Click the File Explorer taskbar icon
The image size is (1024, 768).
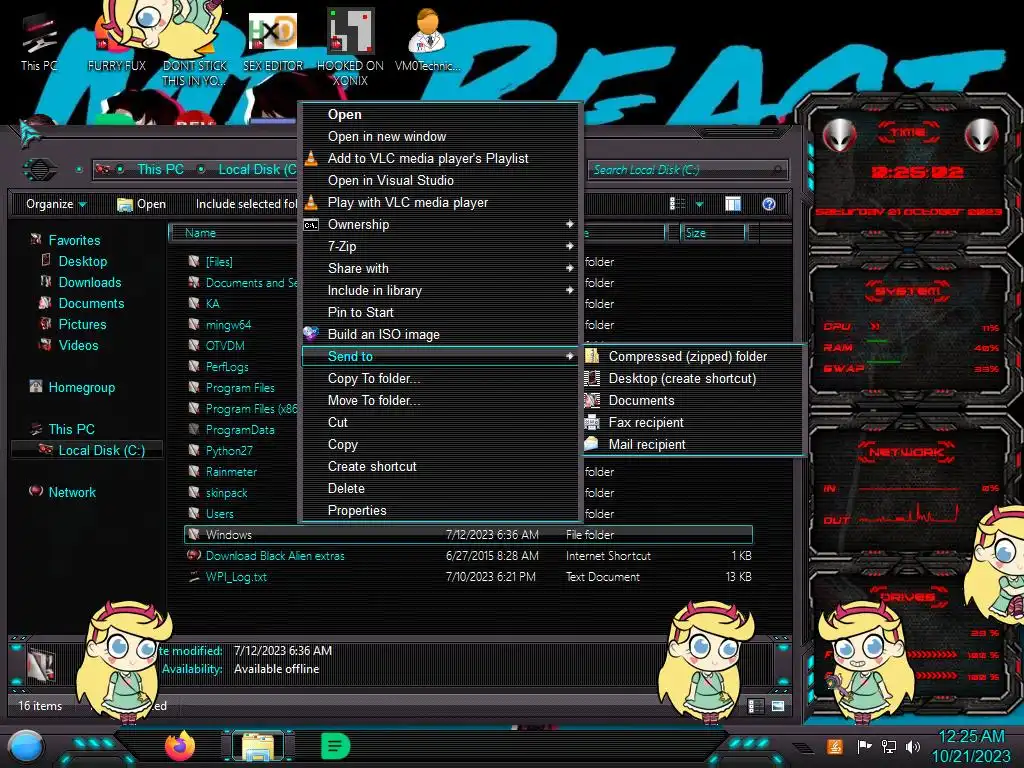pyautogui.click(x=258, y=746)
